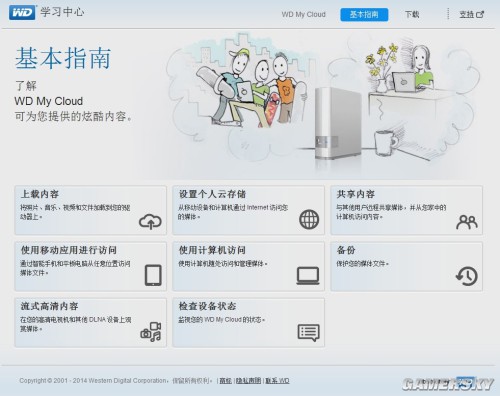The width and height of the screenshot is (500, 396).
Task: Open the WD My Cloud tab
Action: click(x=303, y=14)
